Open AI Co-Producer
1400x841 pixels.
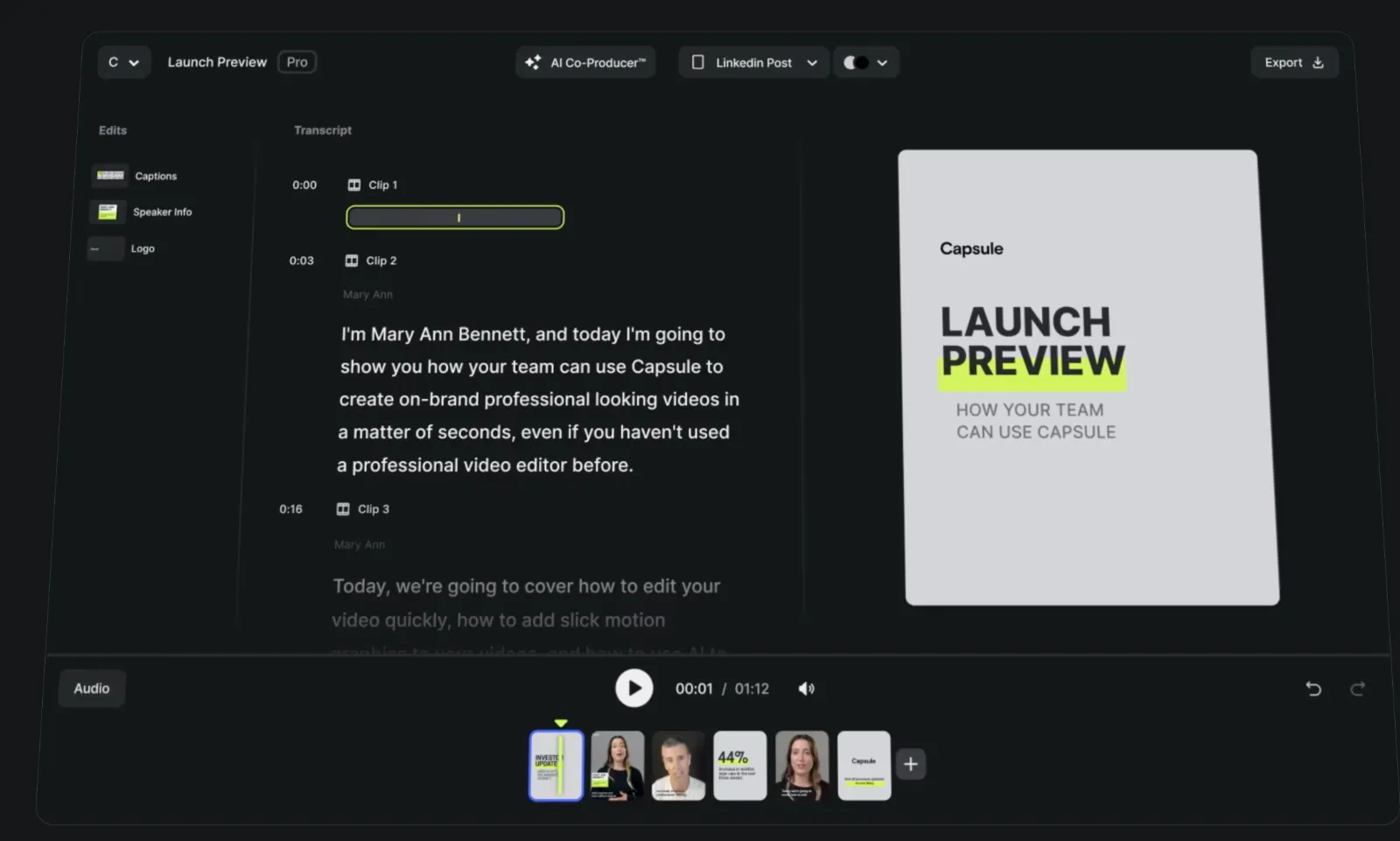click(x=585, y=62)
